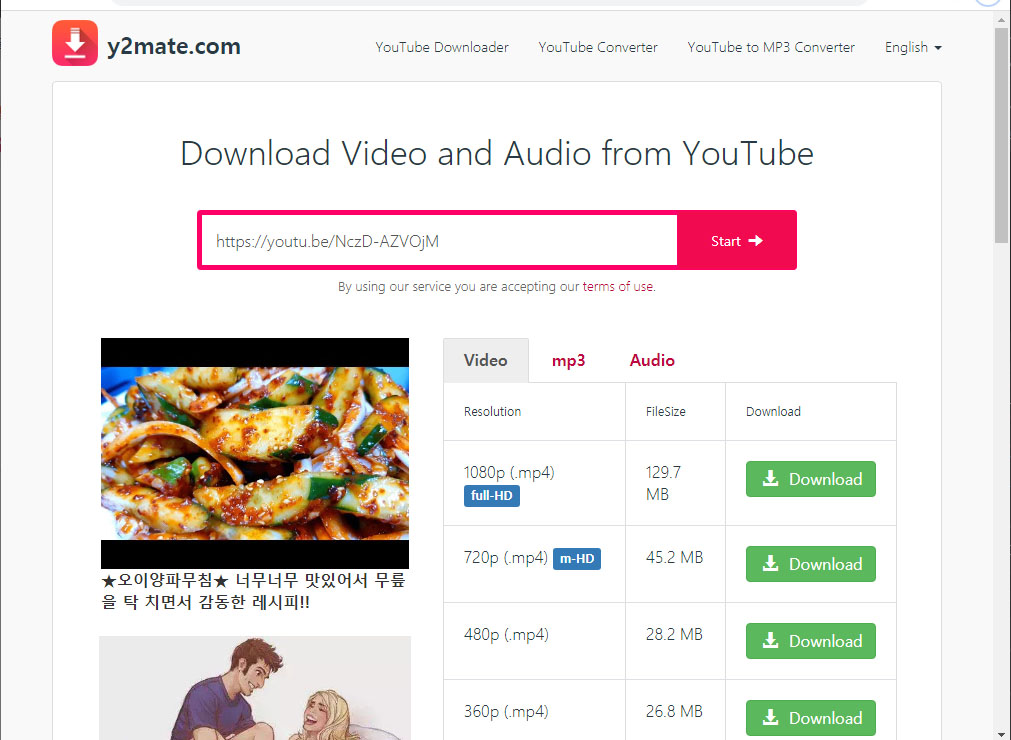This screenshot has width=1011, height=740.
Task: Click the m-HD badge
Action: 576,558
